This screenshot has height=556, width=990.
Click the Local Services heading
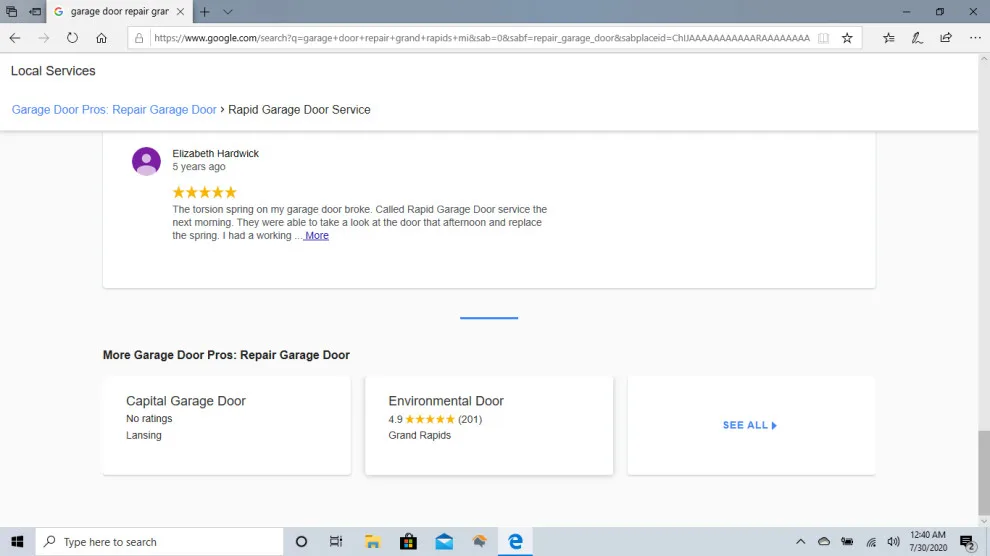[53, 71]
